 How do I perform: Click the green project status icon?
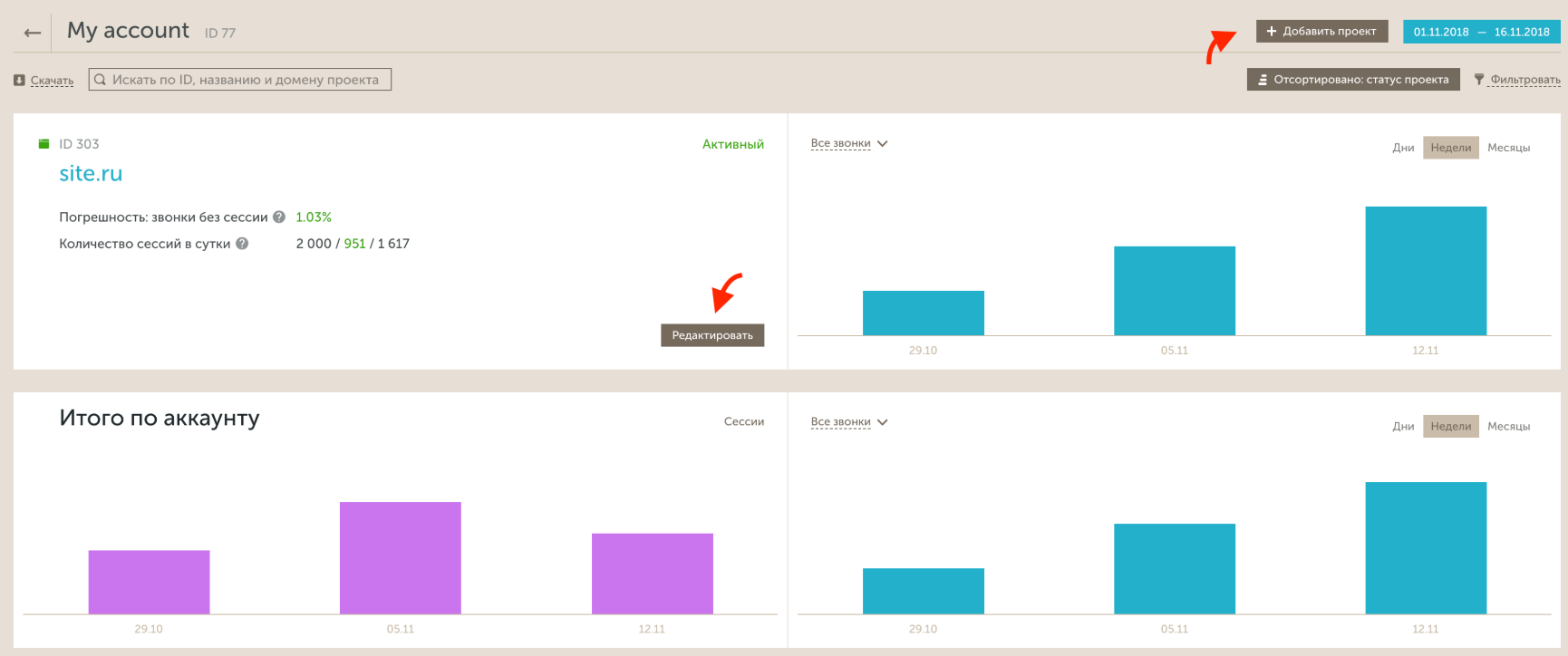pyautogui.click(x=44, y=144)
